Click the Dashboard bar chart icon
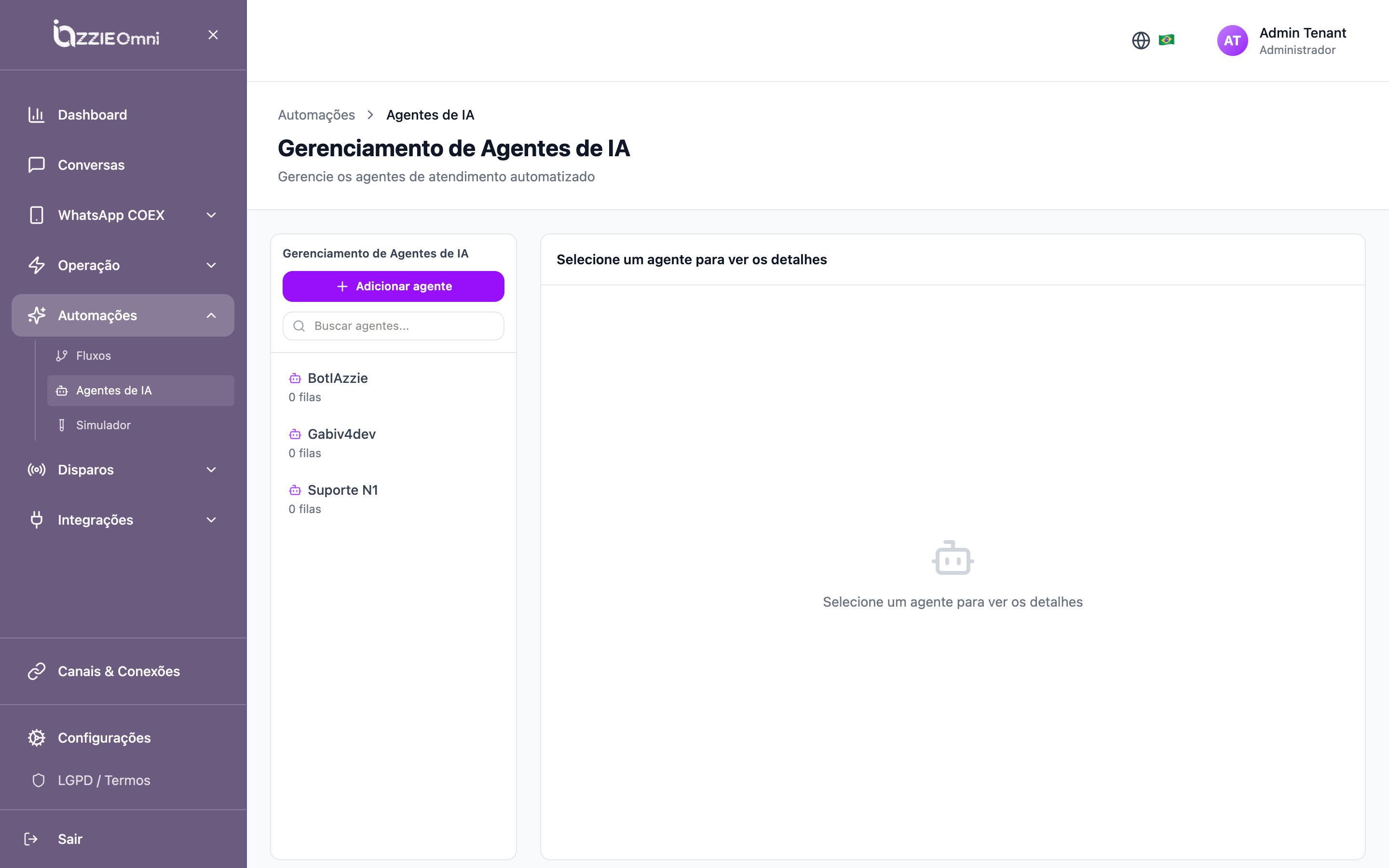 click(x=36, y=115)
